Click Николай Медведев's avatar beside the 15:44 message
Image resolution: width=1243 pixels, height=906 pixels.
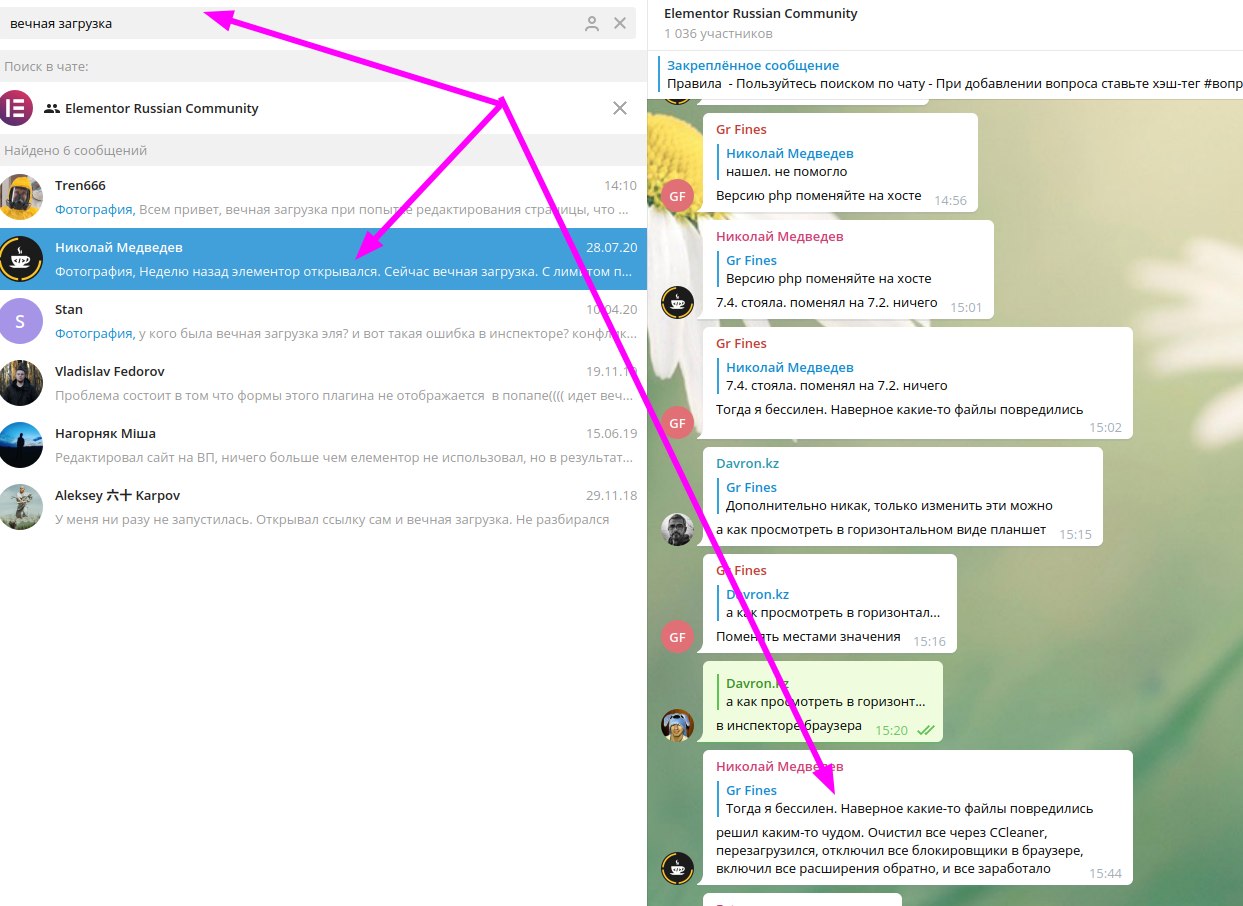(678, 867)
